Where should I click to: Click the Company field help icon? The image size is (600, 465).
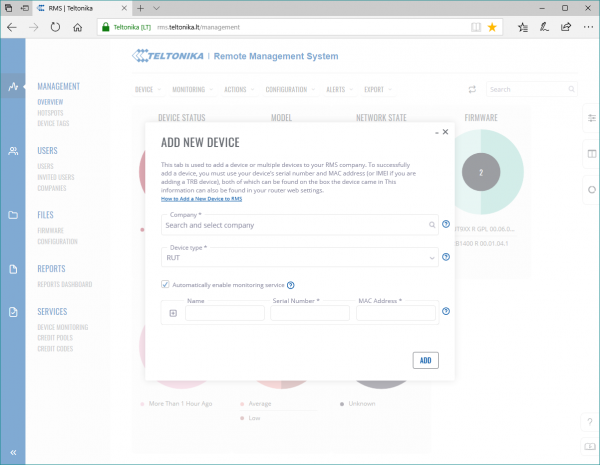[446, 224]
